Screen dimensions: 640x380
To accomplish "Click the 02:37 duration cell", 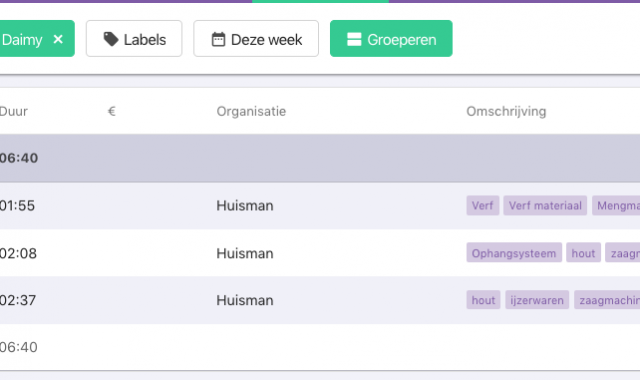I will (x=18, y=300).
